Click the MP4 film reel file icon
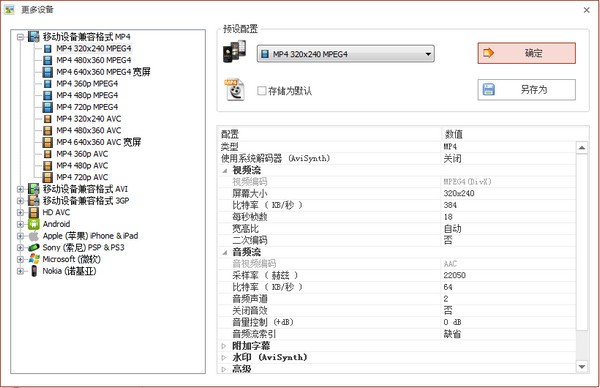 point(234,90)
